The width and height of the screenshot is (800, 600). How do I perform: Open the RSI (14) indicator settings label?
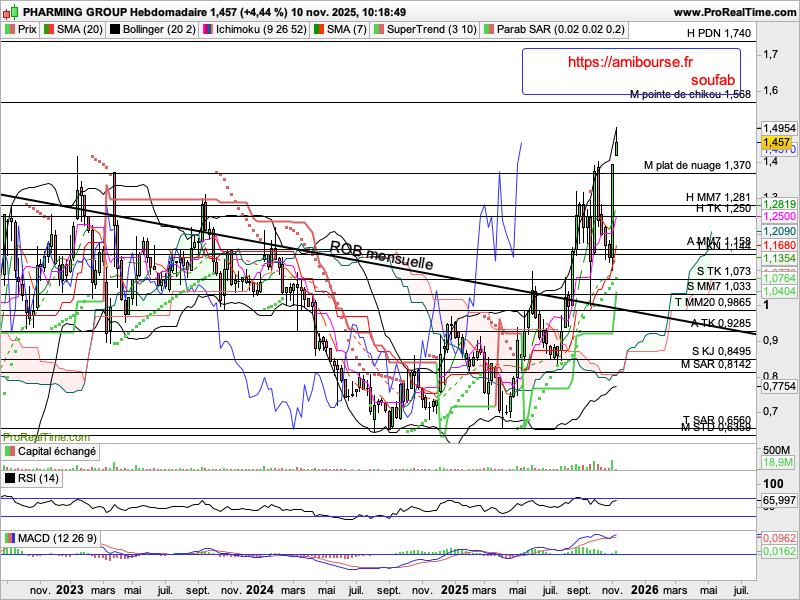click(x=40, y=479)
